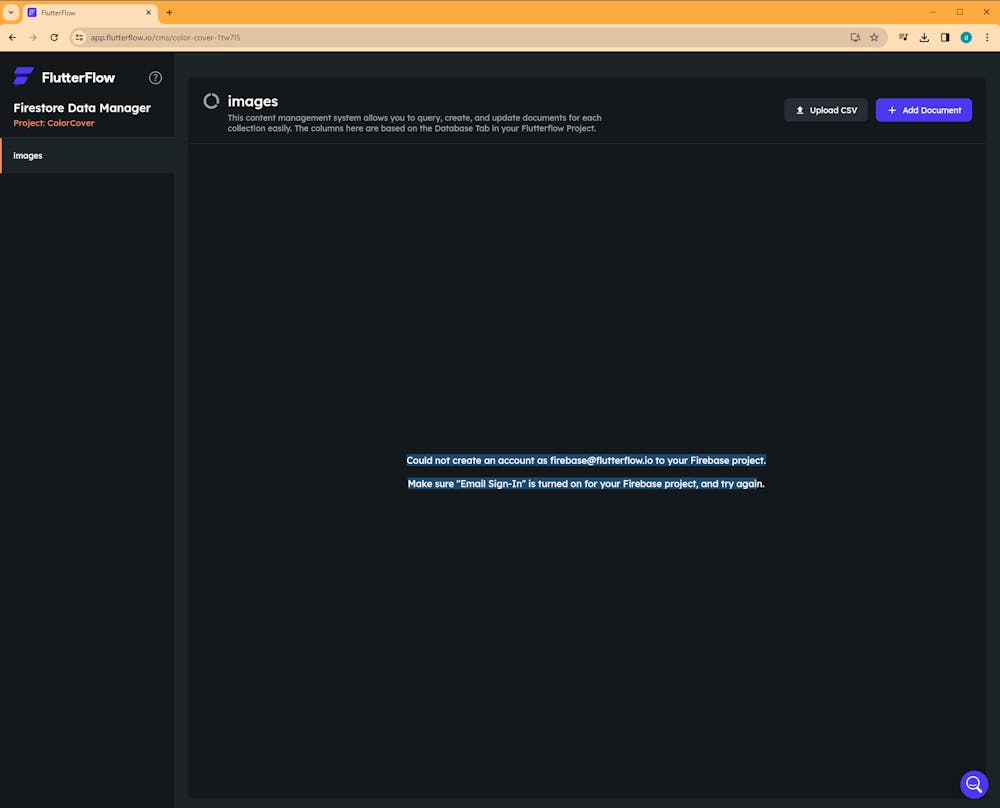Click the images collection heading
The height and width of the screenshot is (808, 1000).
[253, 101]
